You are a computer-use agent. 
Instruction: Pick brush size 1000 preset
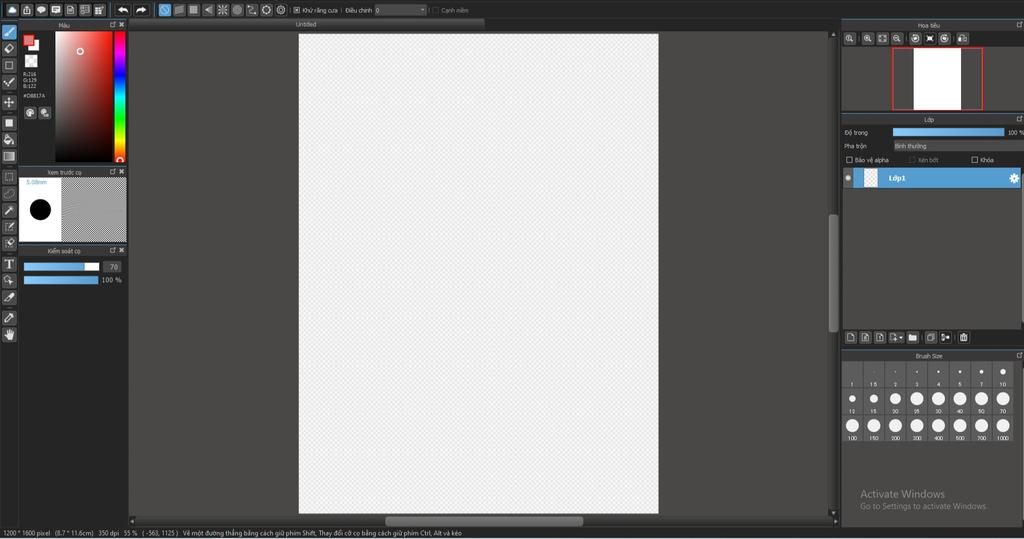click(x=1003, y=429)
